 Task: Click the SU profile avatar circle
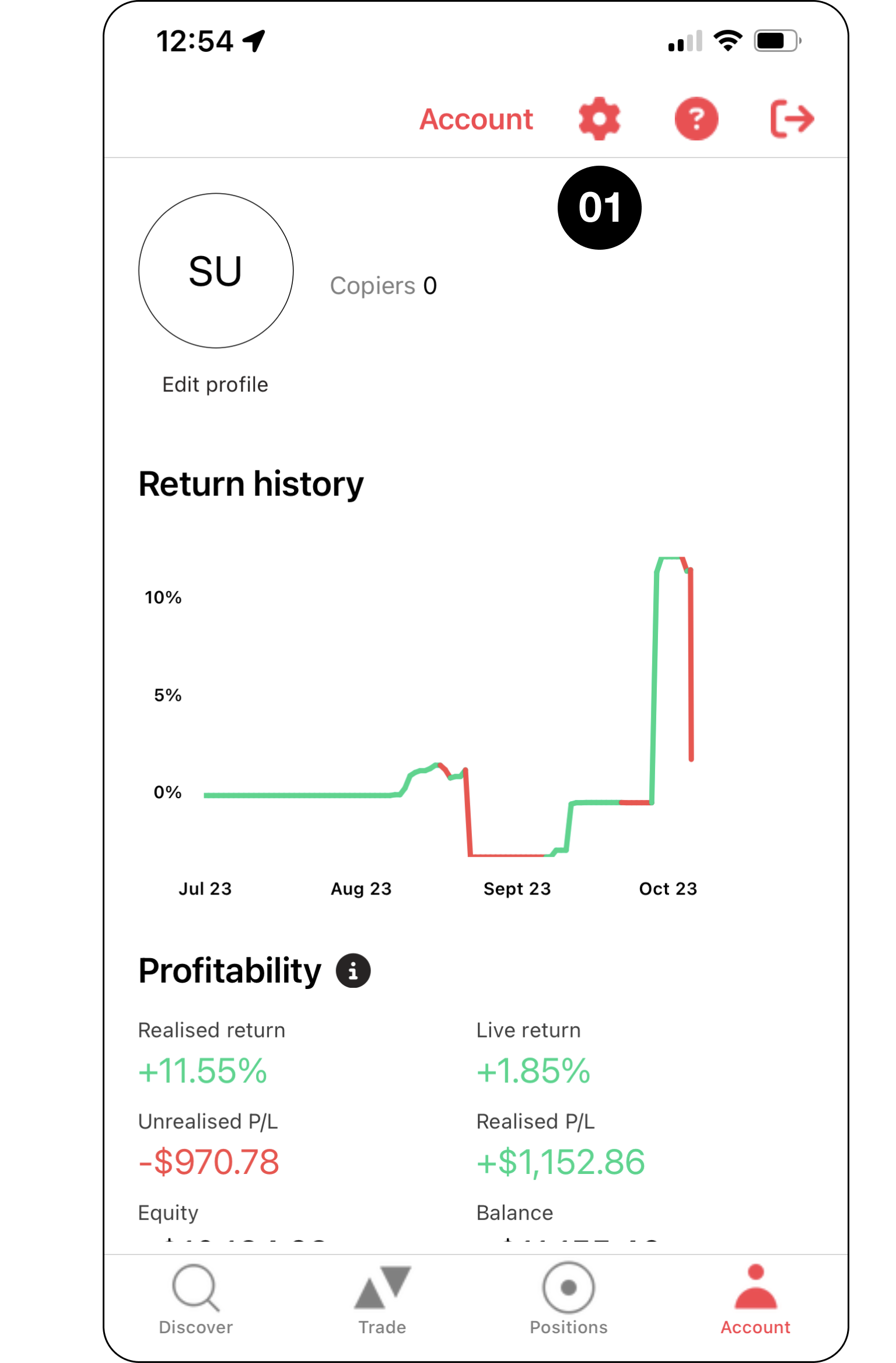[x=216, y=271]
